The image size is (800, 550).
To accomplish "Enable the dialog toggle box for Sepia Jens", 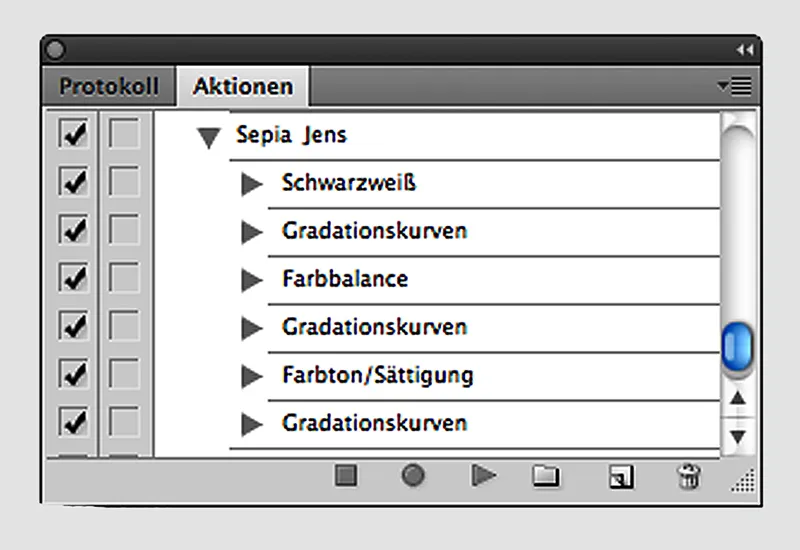I will 124,134.
